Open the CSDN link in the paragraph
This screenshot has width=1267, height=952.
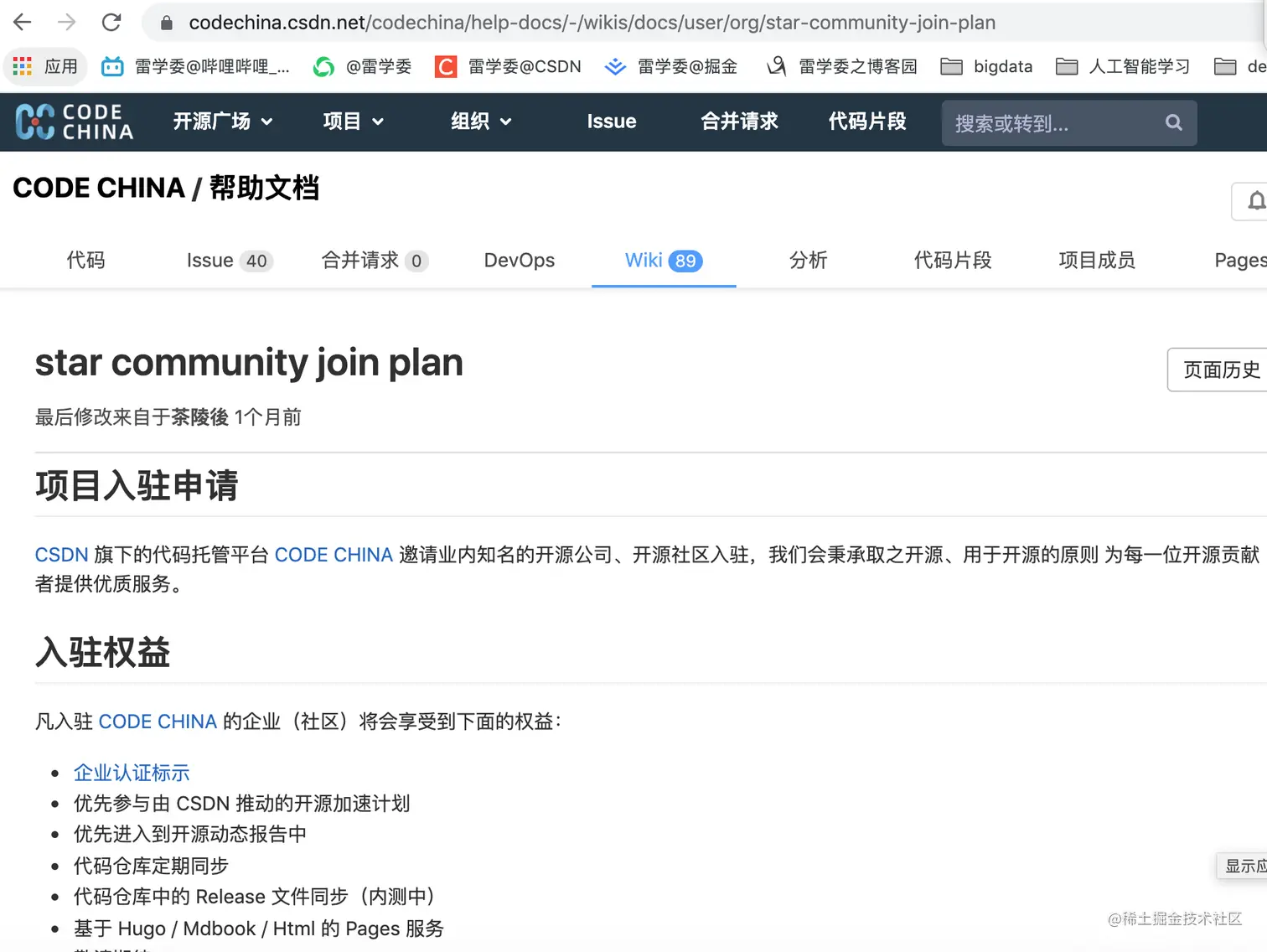coord(60,554)
